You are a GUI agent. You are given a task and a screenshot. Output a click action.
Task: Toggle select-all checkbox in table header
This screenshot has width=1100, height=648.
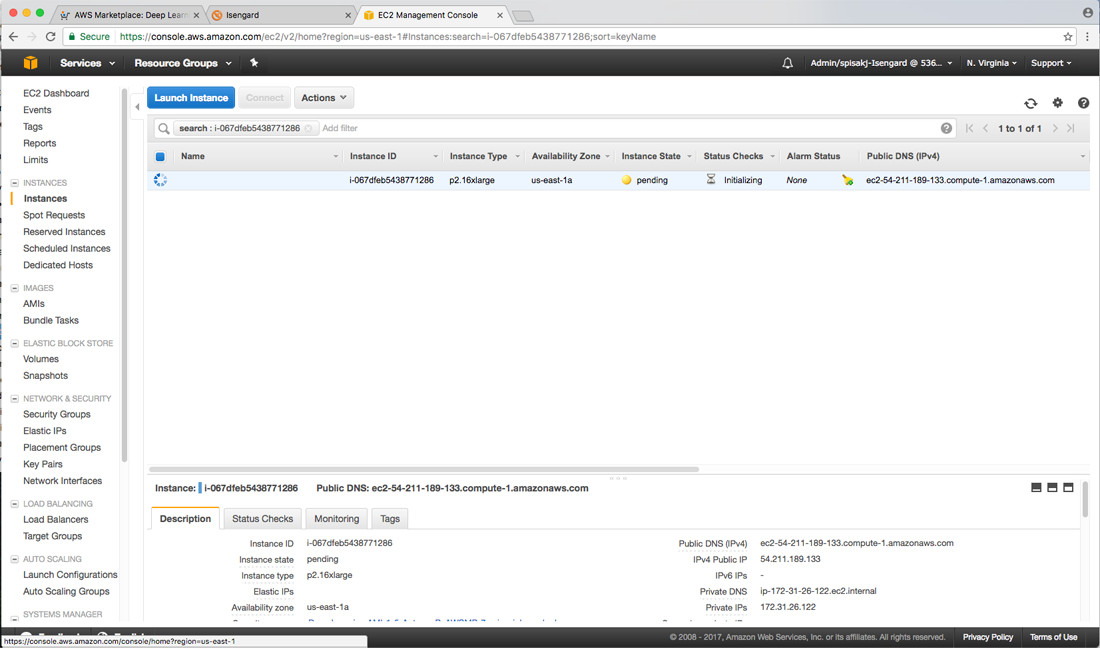pos(160,156)
